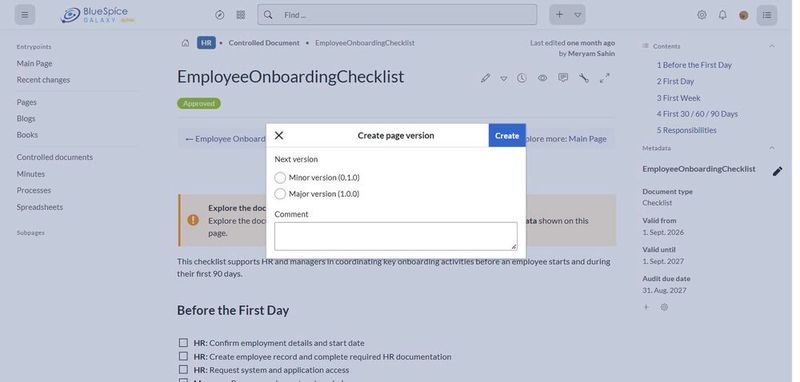Screen dimensions: 800x382
Task: Expand the new-page options arrow next to plus
Action: click(x=578, y=15)
